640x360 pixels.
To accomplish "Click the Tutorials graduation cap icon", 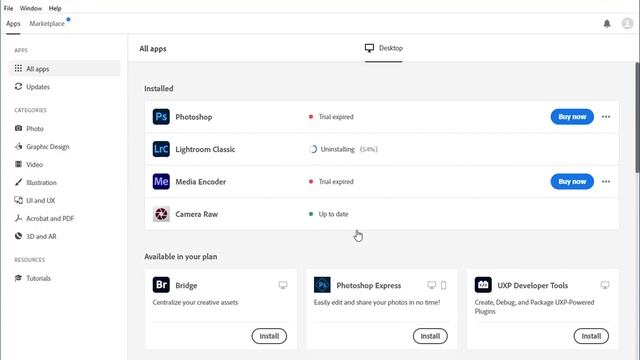I will (x=18, y=278).
